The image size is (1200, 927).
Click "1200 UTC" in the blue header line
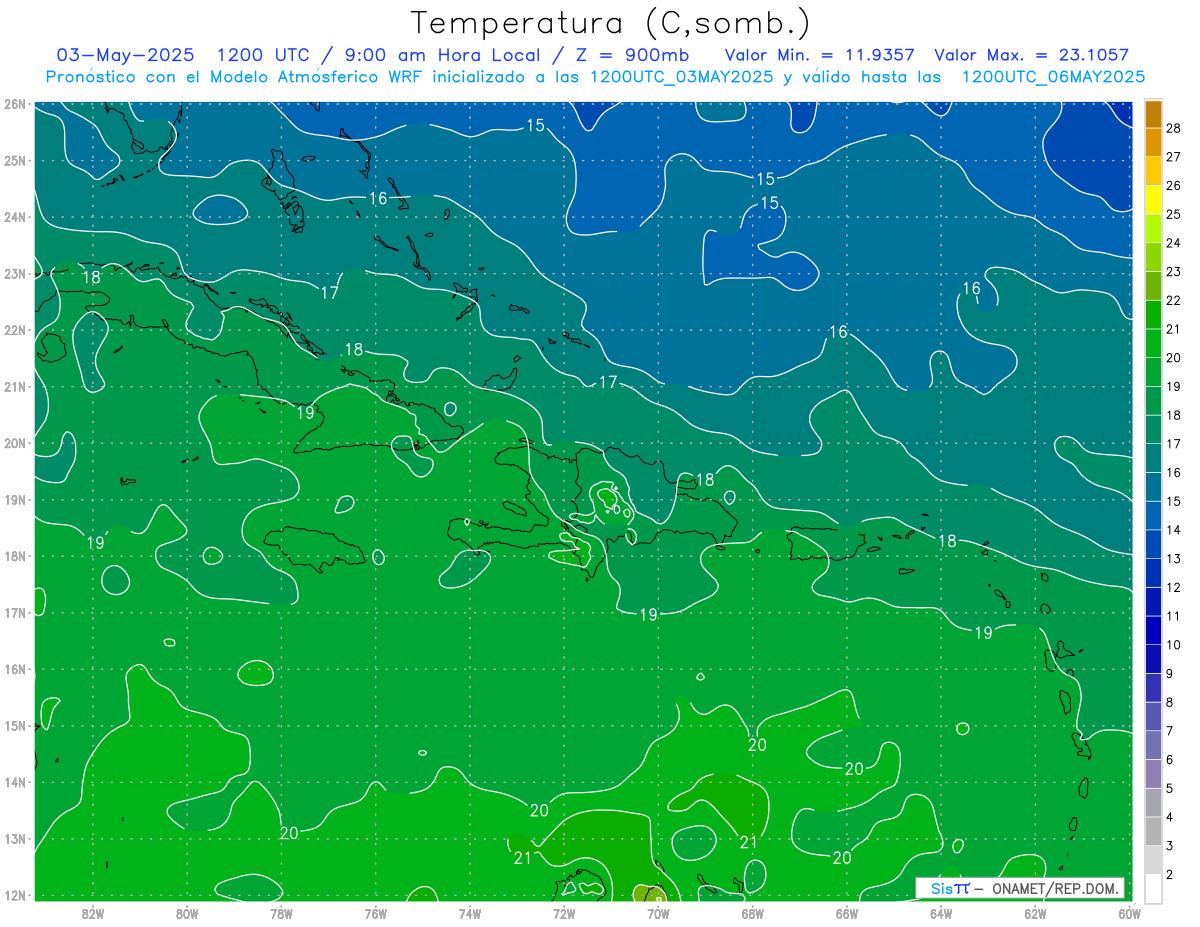[263, 55]
